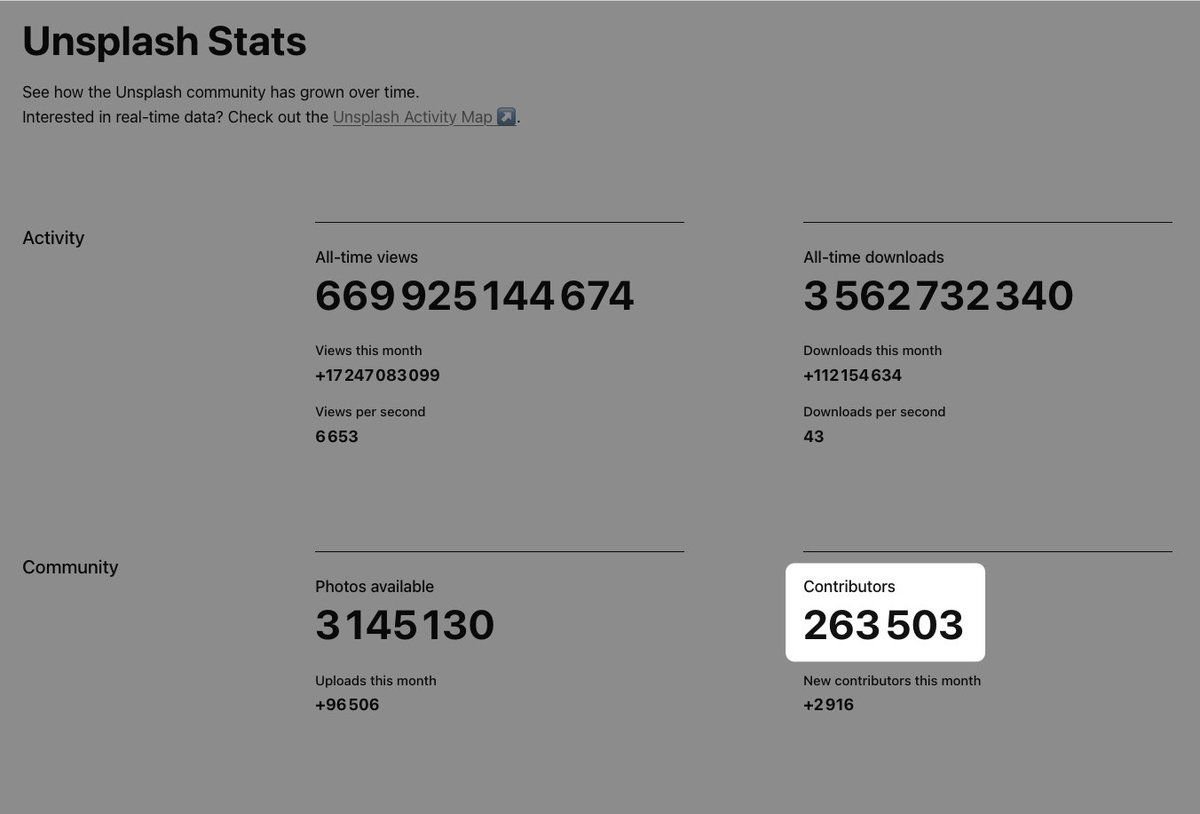Click the All-time downloads label
The height and width of the screenshot is (814, 1200).
[x=873, y=257]
